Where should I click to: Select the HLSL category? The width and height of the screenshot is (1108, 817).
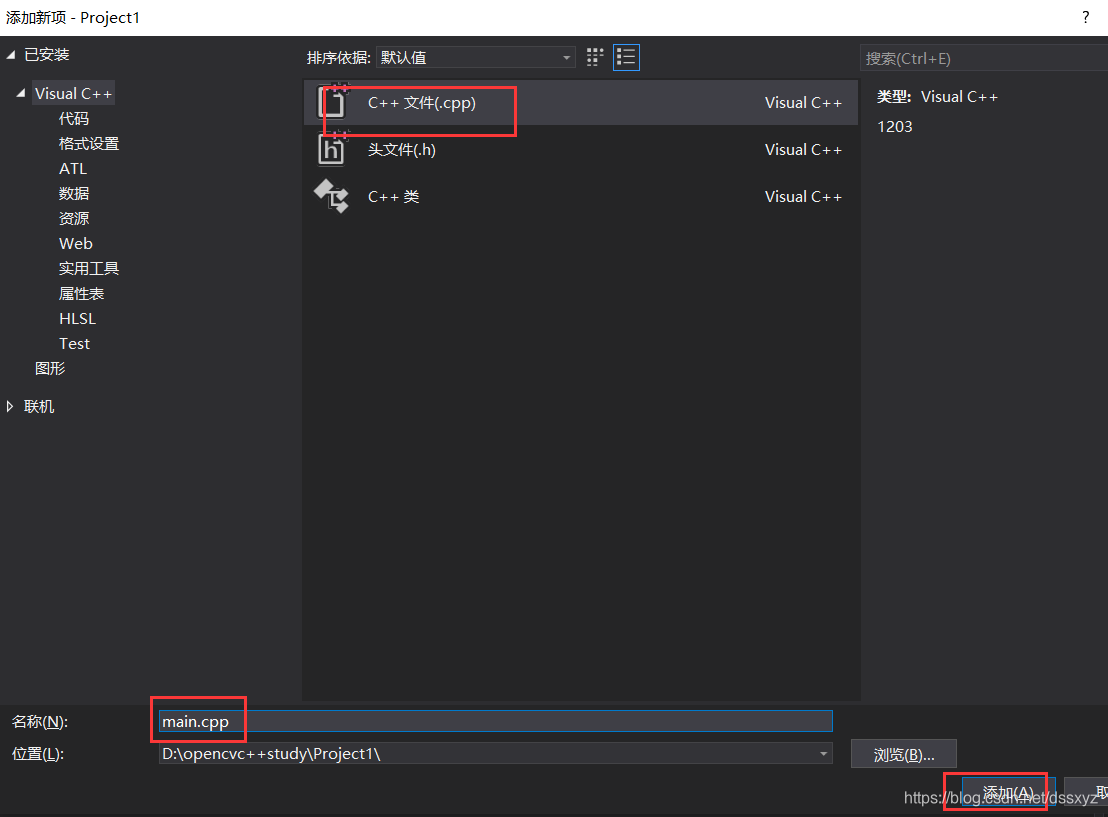[77, 319]
